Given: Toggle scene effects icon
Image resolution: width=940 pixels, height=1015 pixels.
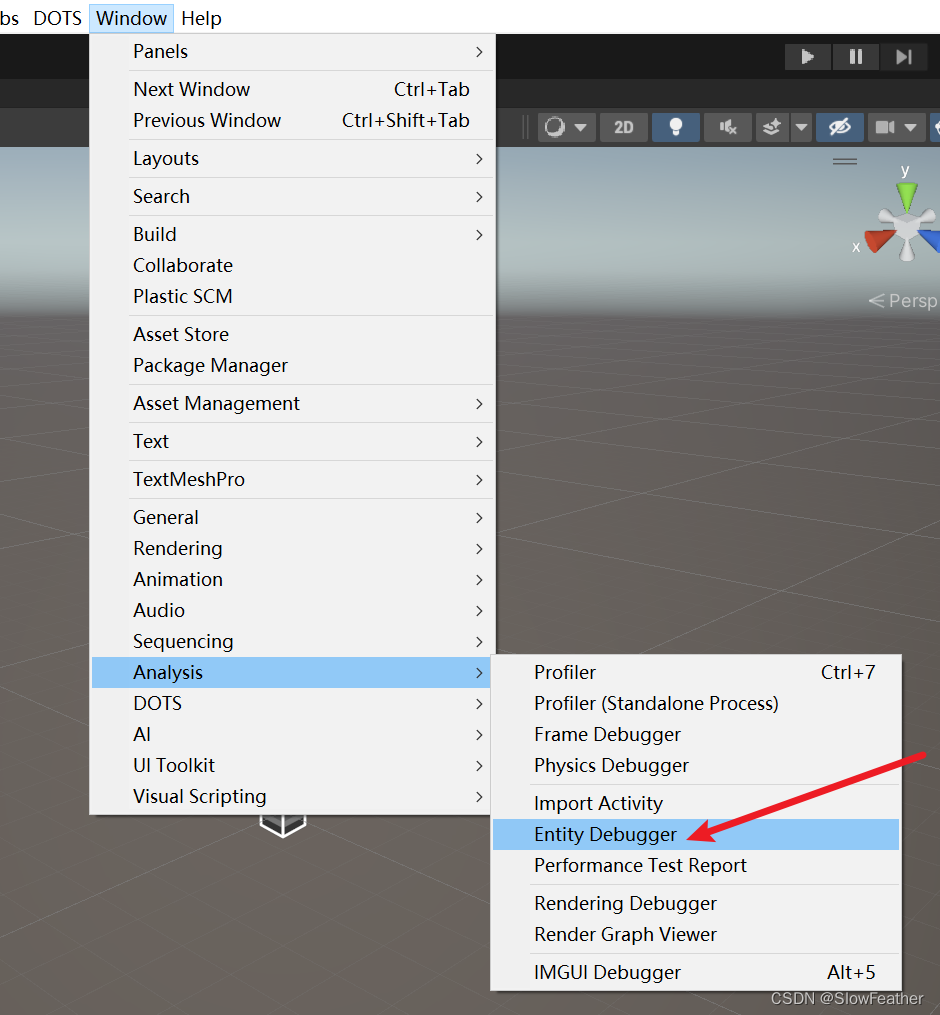Looking at the screenshot, I should pos(772,127).
